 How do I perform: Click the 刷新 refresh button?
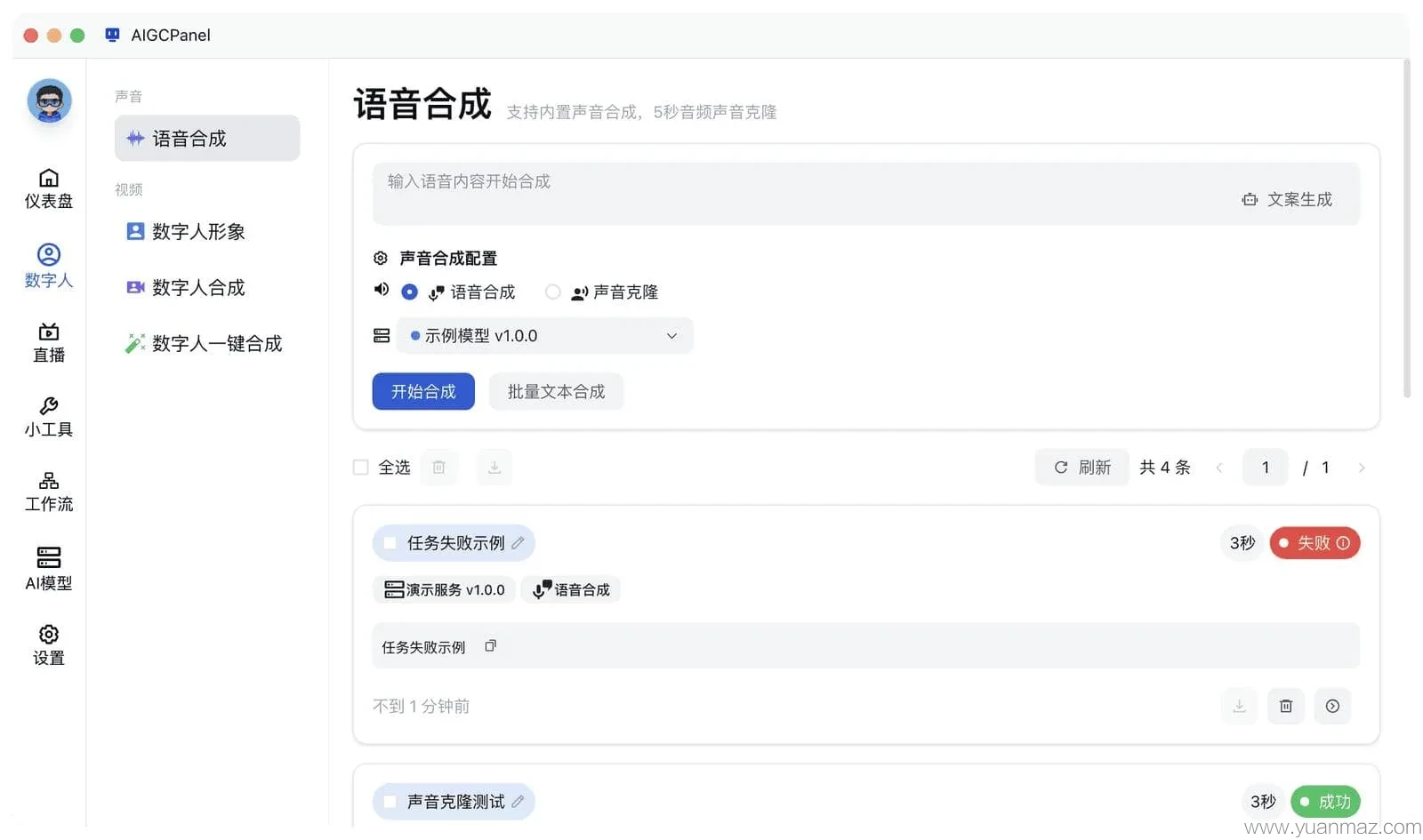click(x=1082, y=467)
